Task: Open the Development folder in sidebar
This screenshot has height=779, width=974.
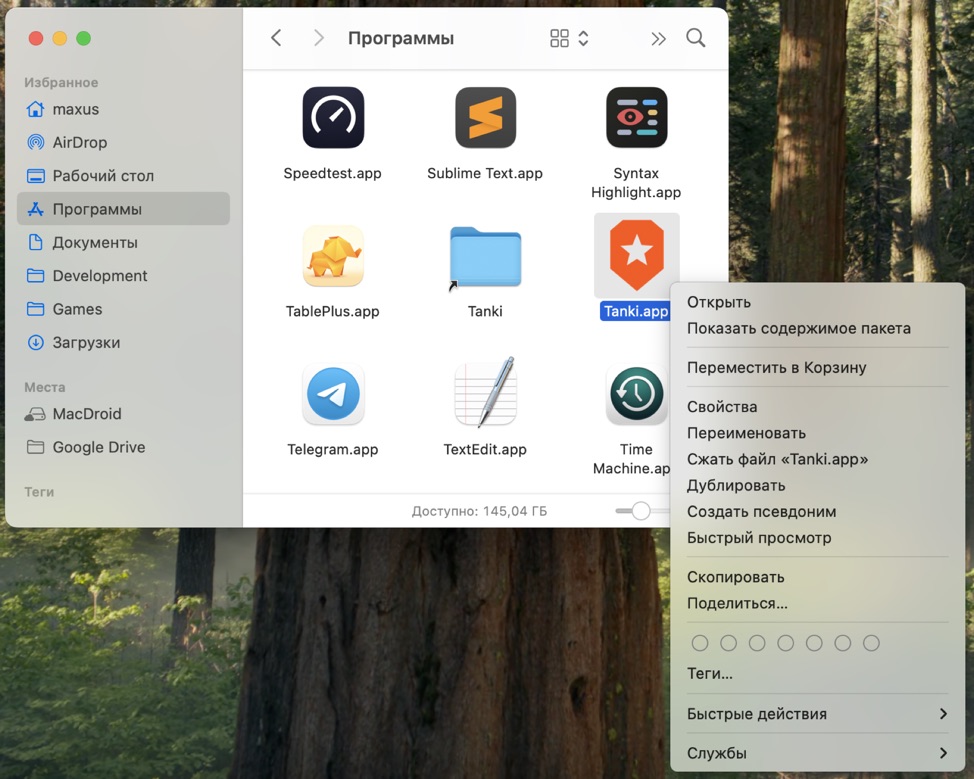Action: pos(124,275)
